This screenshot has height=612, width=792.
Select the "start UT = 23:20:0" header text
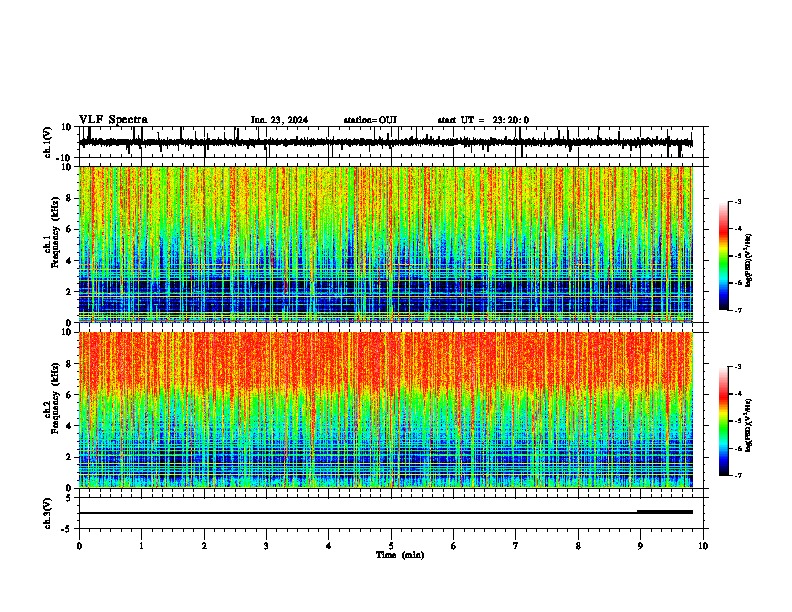[483, 120]
